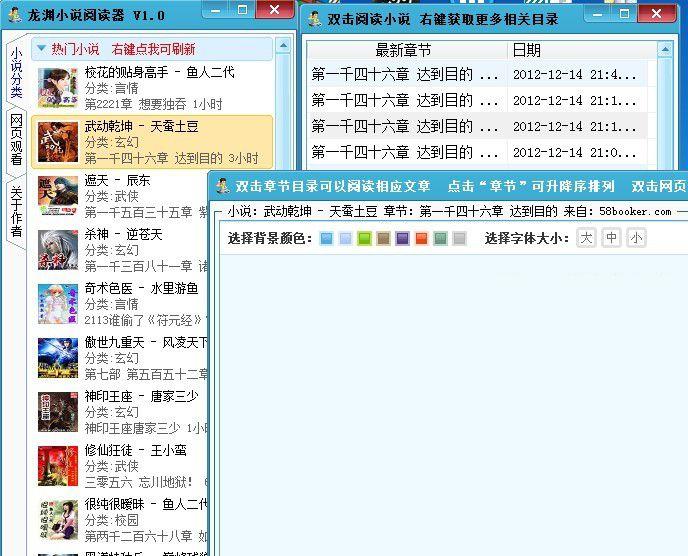Select novel title 修仙狂徒 - 王小蛮
Screen dimensions: 688x556
(x=135, y=450)
